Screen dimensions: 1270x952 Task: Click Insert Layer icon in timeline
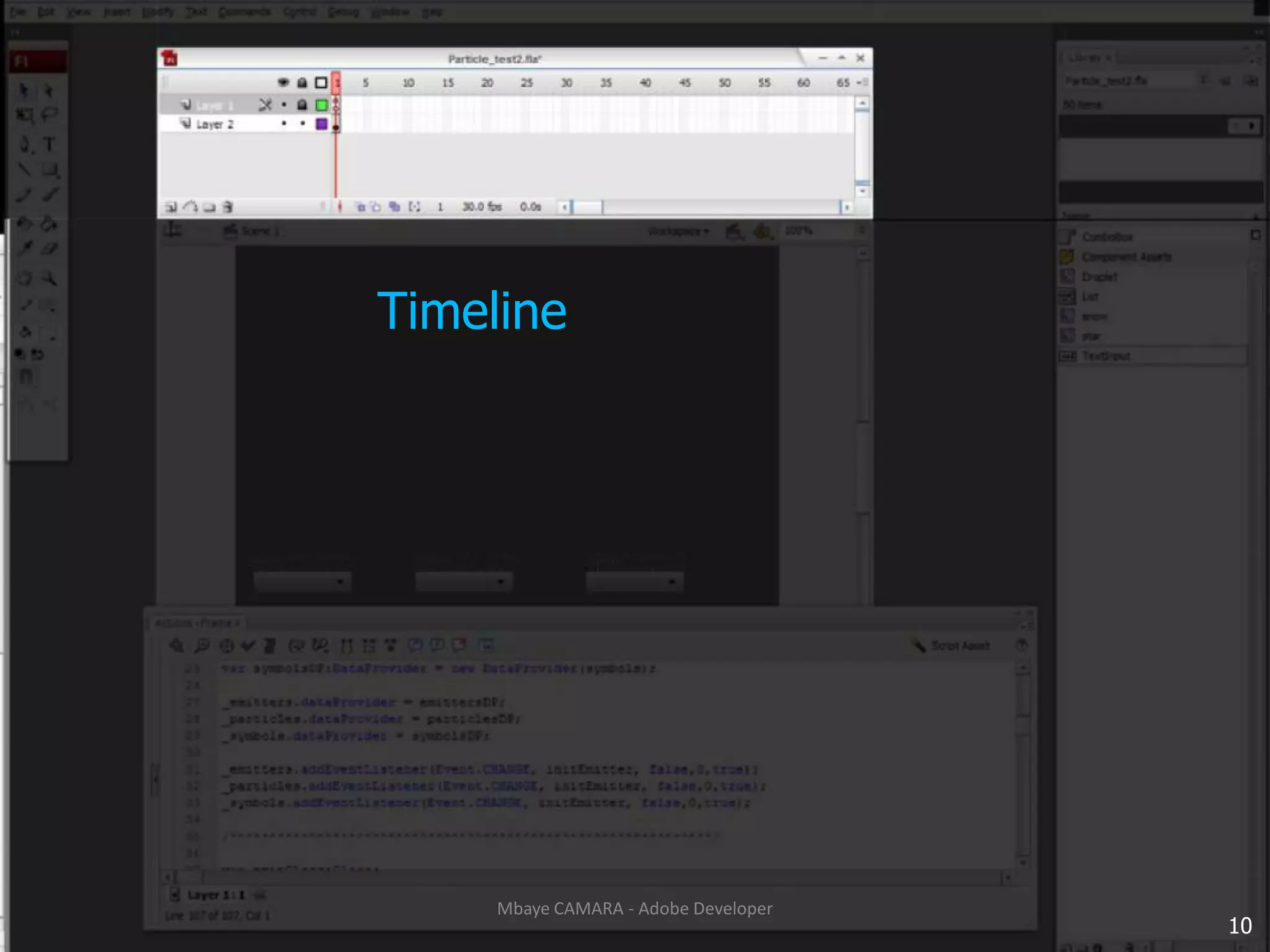pos(171,207)
